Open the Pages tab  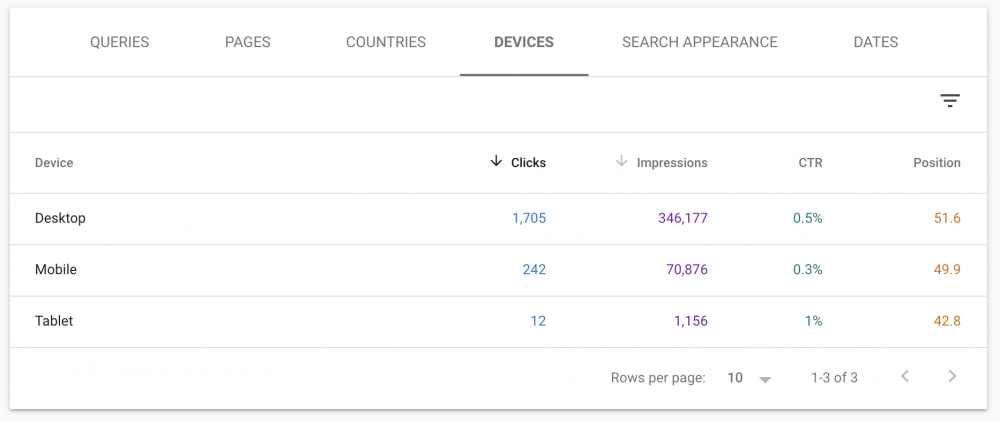click(x=247, y=42)
